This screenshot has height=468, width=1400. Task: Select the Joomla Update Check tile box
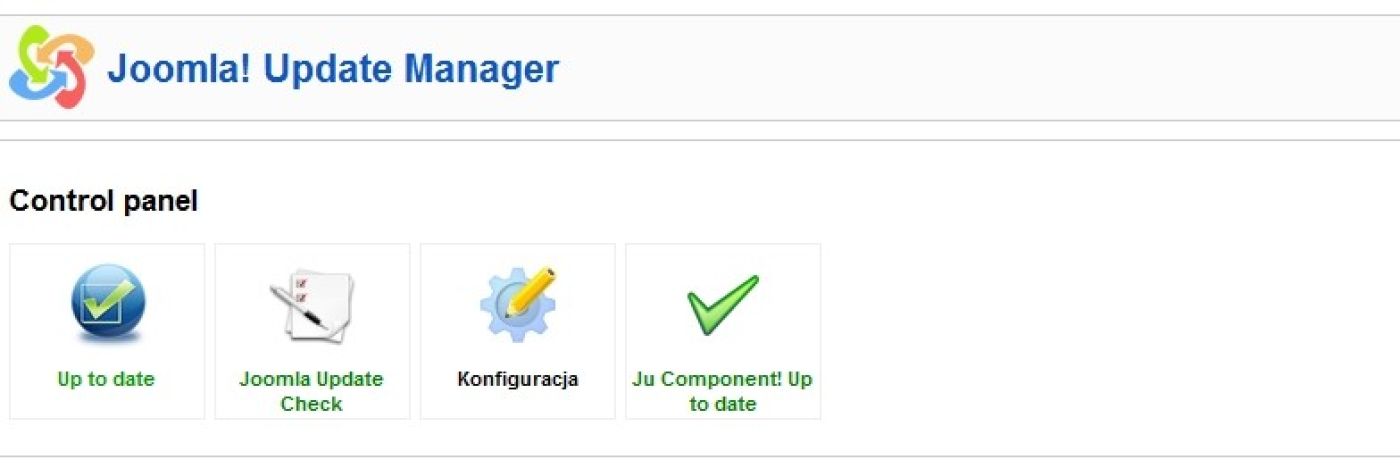(x=312, y=331)
